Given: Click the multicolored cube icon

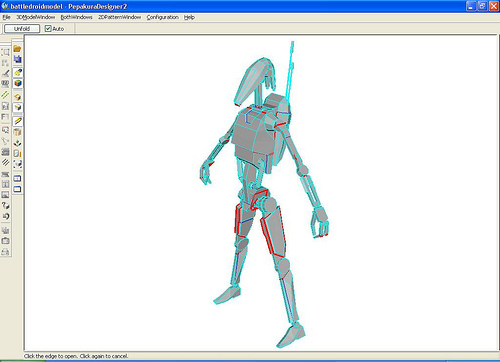Looking at the screenshot, I should click(18, 83).
